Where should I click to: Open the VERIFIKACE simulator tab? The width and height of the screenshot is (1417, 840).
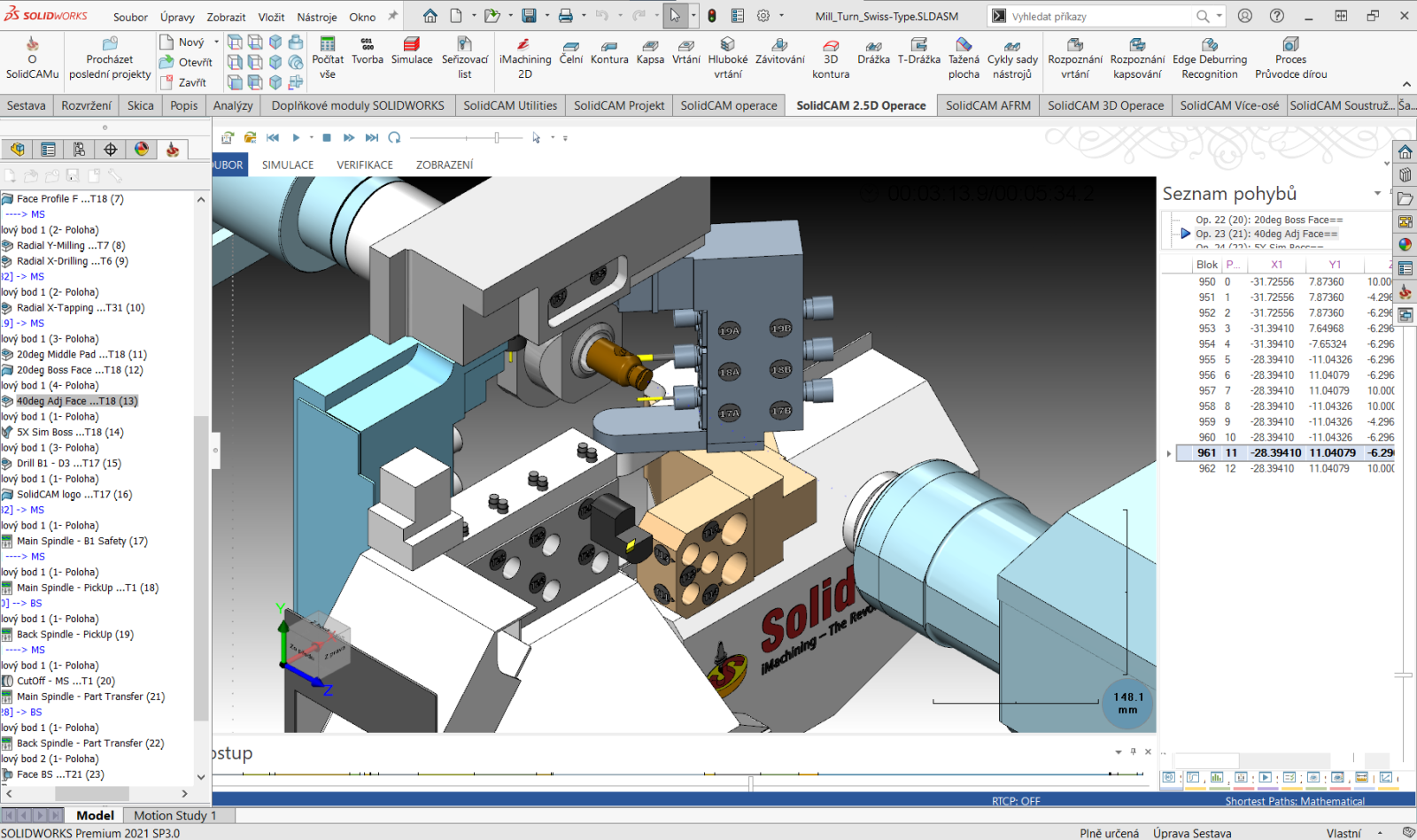365,165
